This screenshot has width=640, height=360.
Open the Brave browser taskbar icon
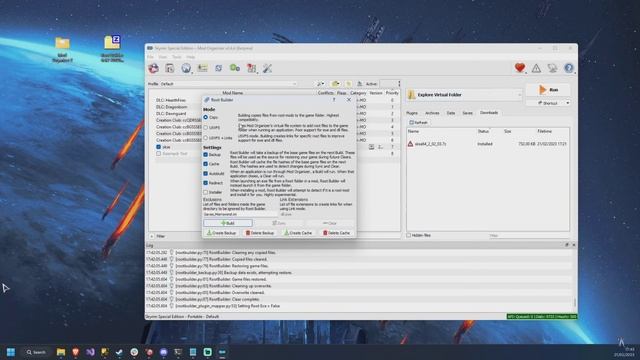coord(76,352)
